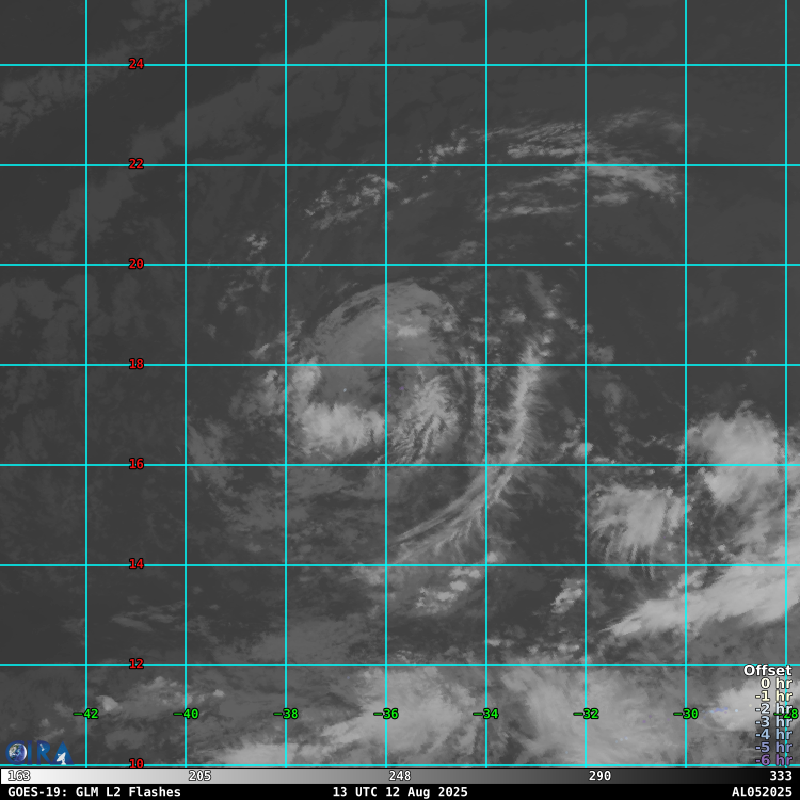This screenshot has width=800, height=800.
Task: Click the red 24 latitude label
Action: pos(136,64)
